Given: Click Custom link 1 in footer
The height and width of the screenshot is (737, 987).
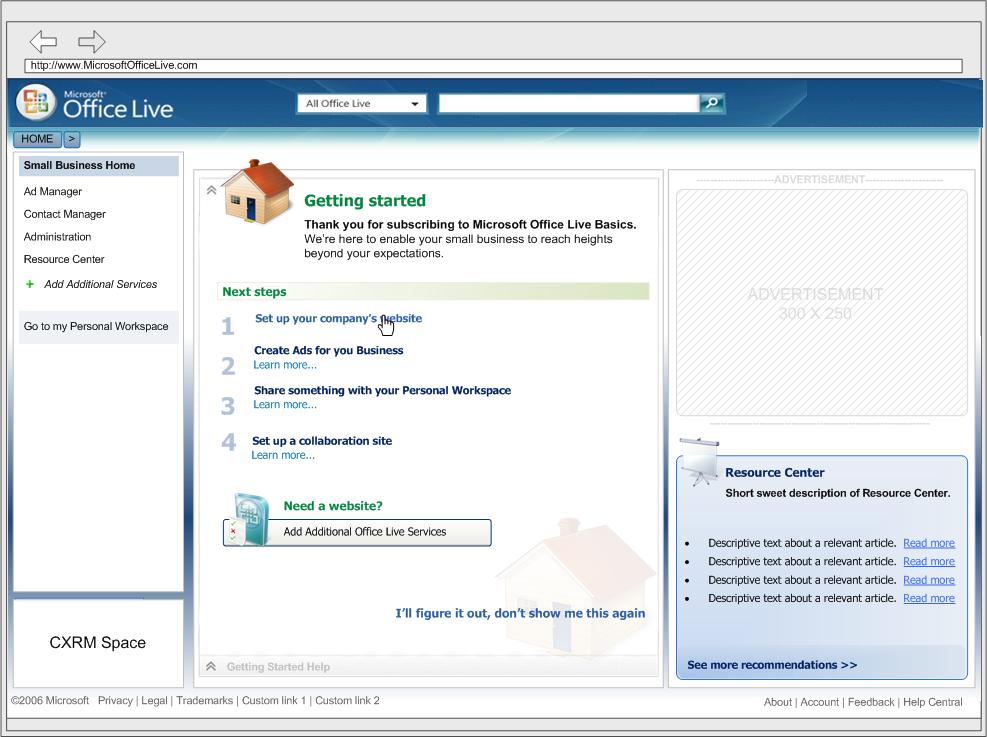Looking at the screenshot, I should 274,700.
